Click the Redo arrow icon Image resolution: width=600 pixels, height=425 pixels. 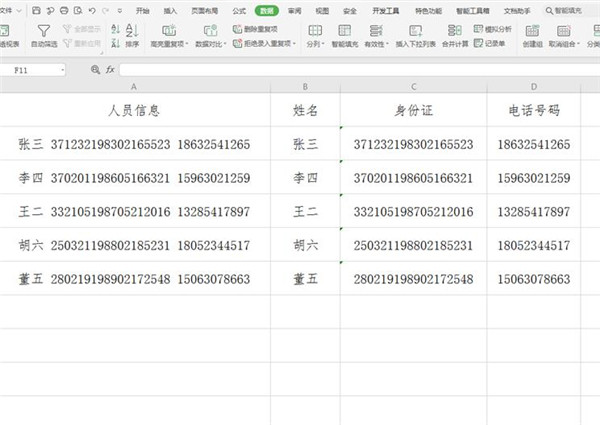point(106,11)
